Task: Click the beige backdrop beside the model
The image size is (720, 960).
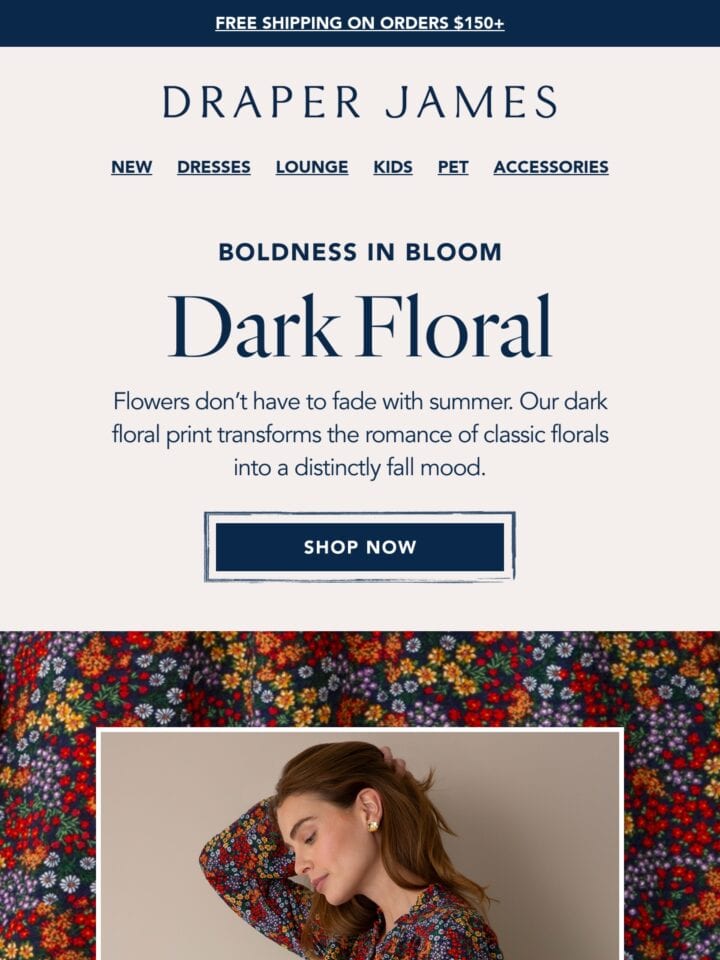Action: pyautogui.click(x=551, y=845)
